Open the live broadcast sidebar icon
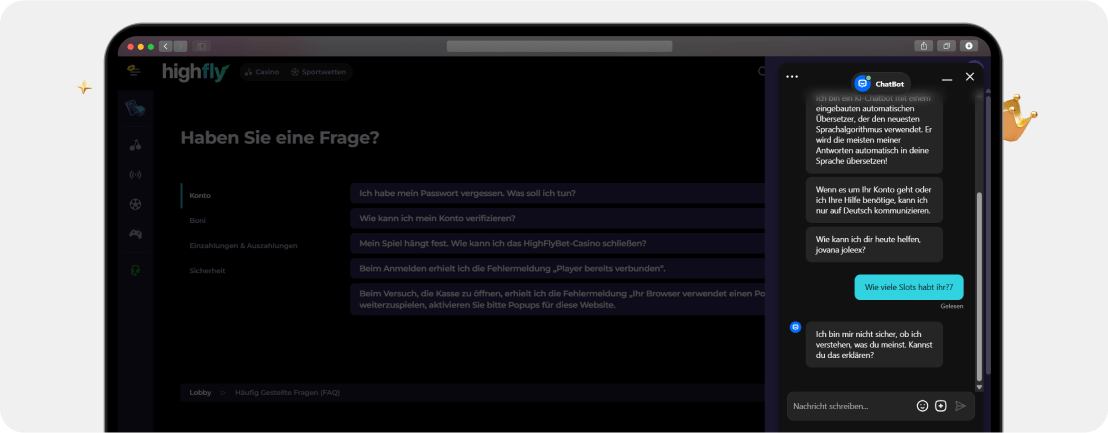 (x=136, y=174)
